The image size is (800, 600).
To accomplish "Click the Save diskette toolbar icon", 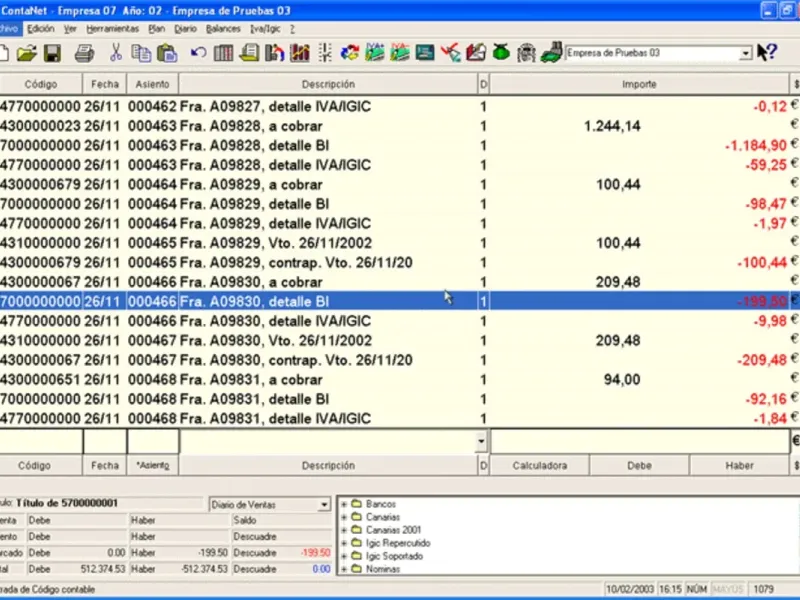I will point(52,53).
